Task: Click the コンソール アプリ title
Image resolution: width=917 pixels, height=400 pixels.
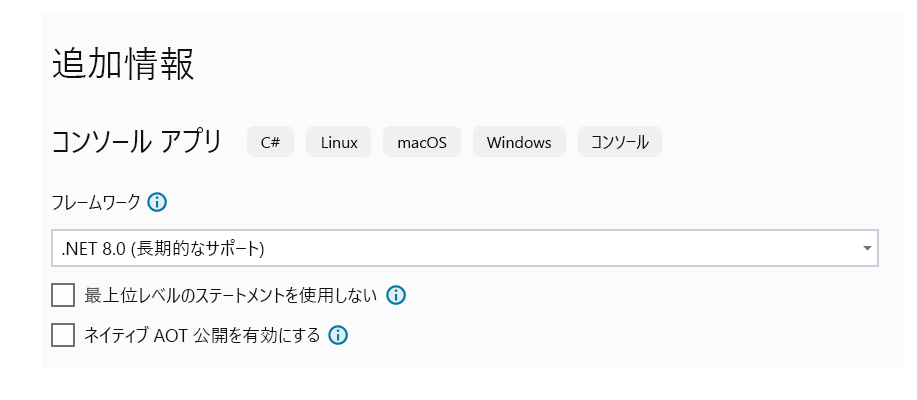Action: [x=137, y=142]
